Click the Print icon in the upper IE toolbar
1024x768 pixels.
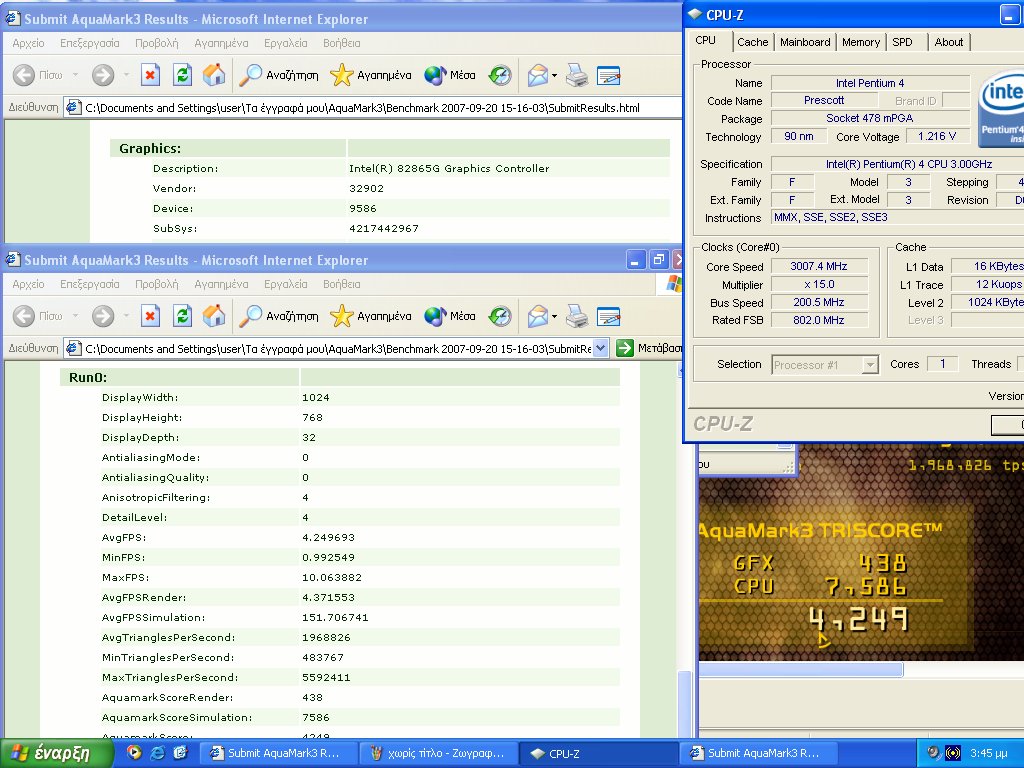tap(577, 75)
